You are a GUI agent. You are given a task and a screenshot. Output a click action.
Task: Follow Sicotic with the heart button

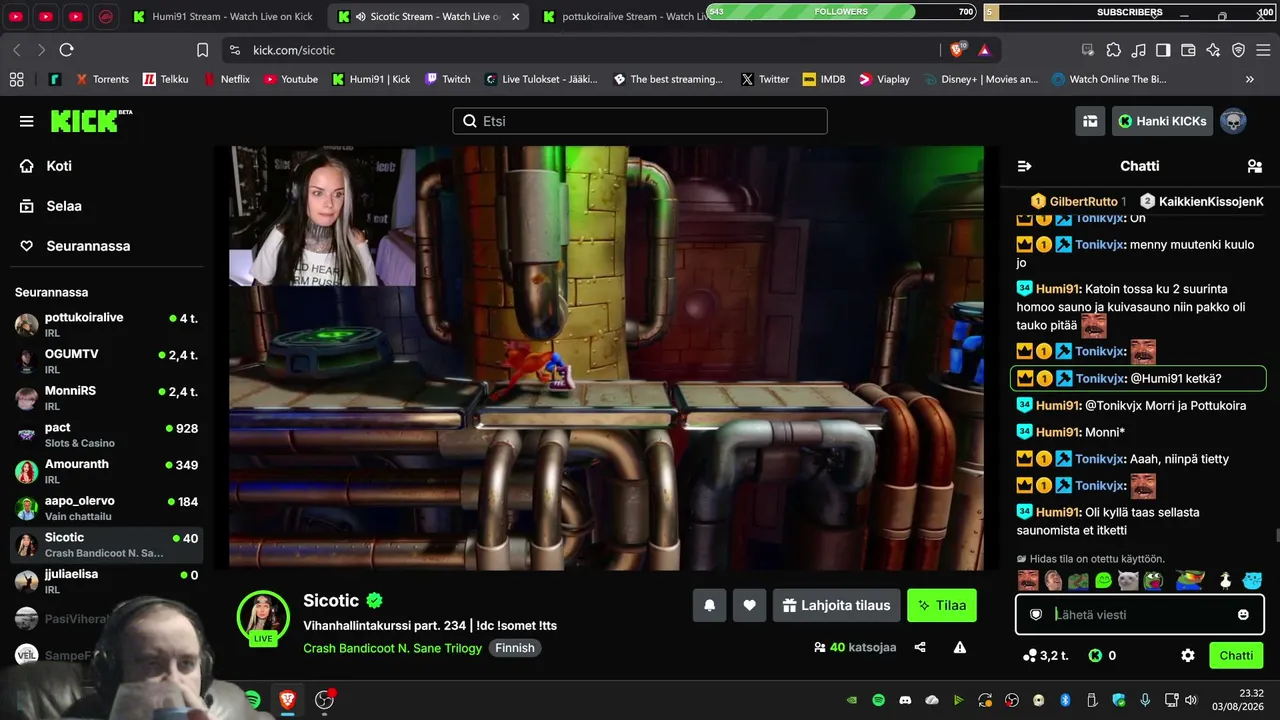click(x=749, y=605)
